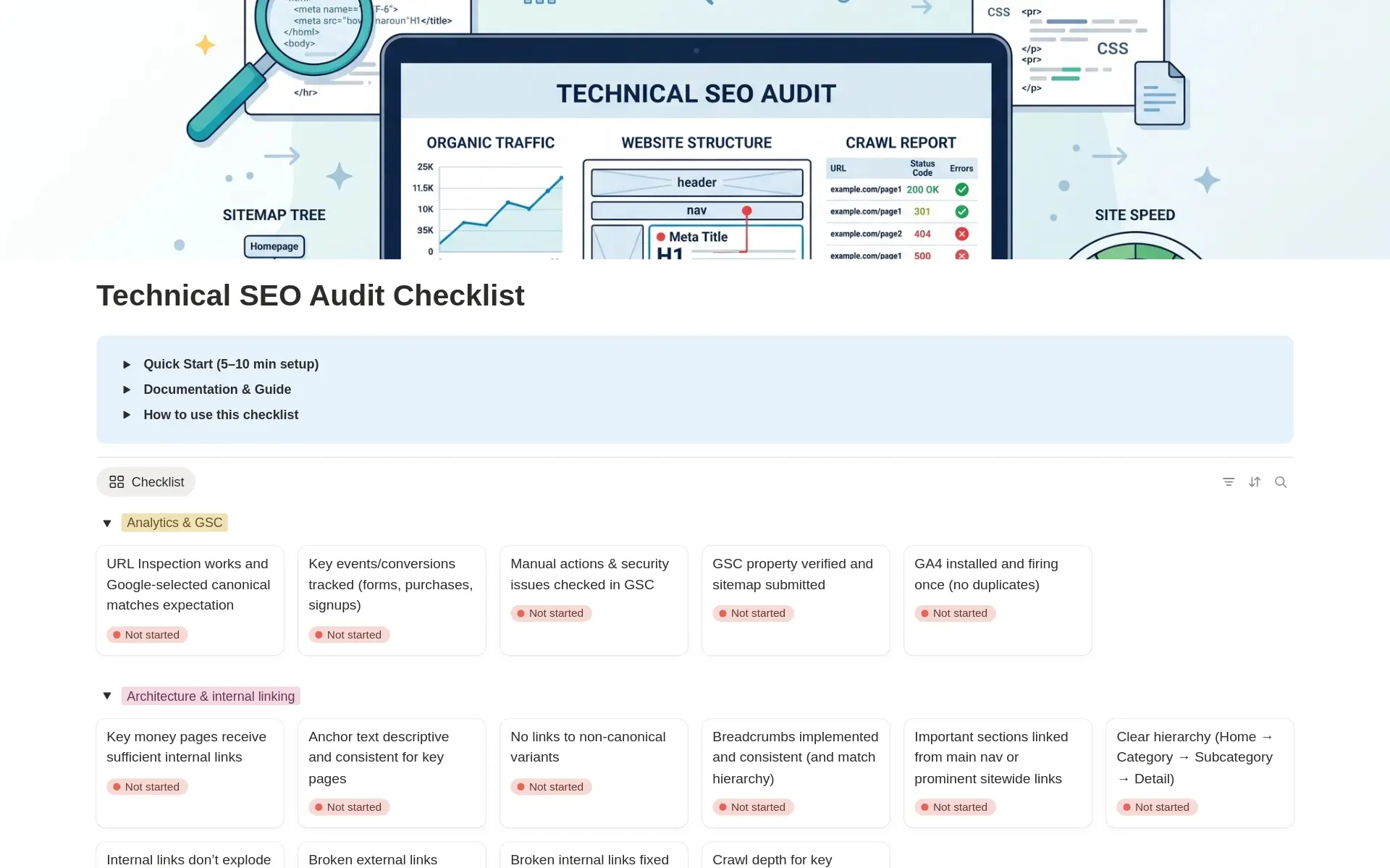Collapse the Analytics & GSC group
The height and width of the screenshot is (868, 1390).
click(107, 523)
